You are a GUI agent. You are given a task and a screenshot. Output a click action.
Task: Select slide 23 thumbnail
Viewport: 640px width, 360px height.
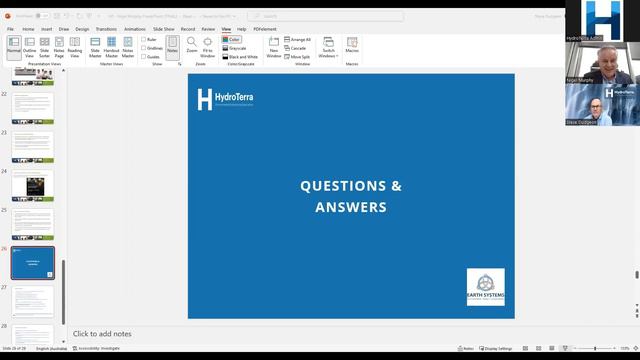33,147
